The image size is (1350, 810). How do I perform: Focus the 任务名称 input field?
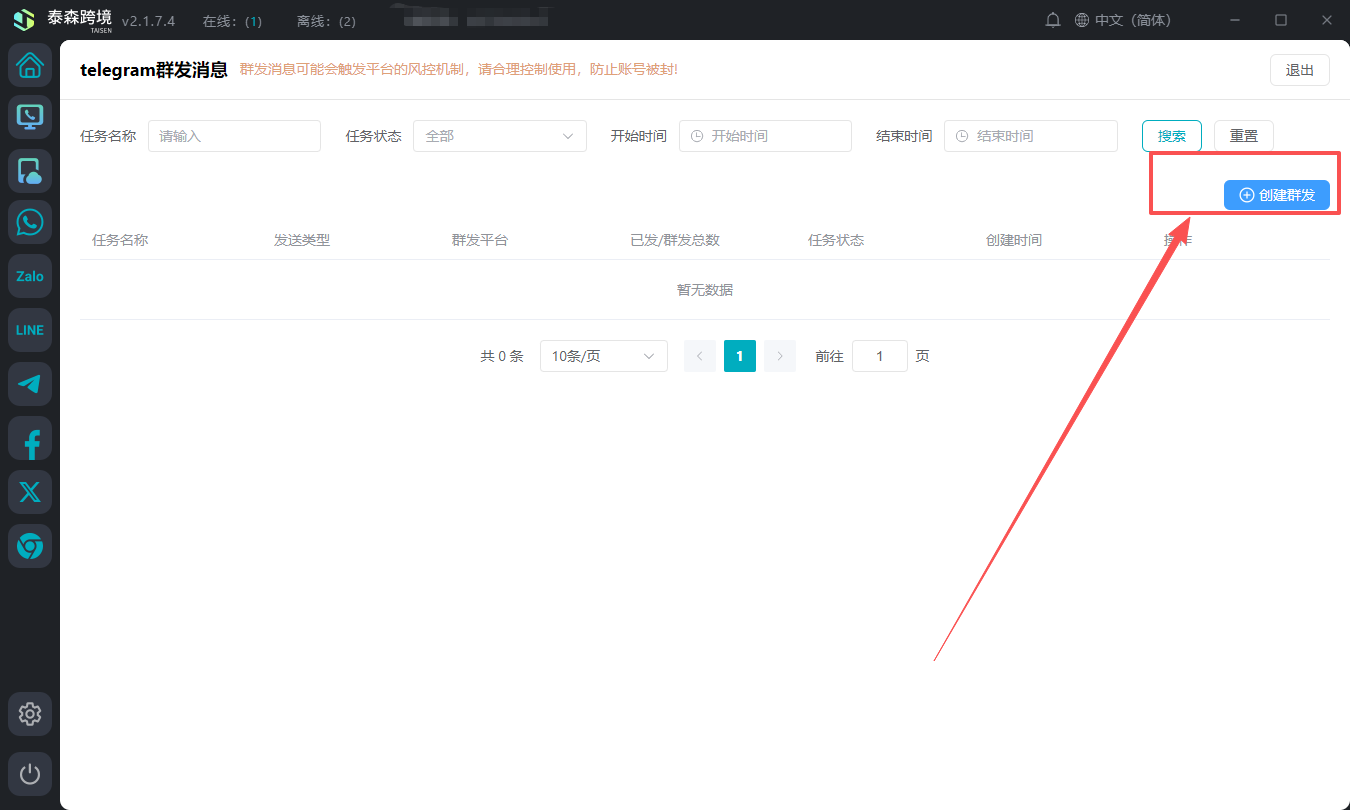[234, 136]
